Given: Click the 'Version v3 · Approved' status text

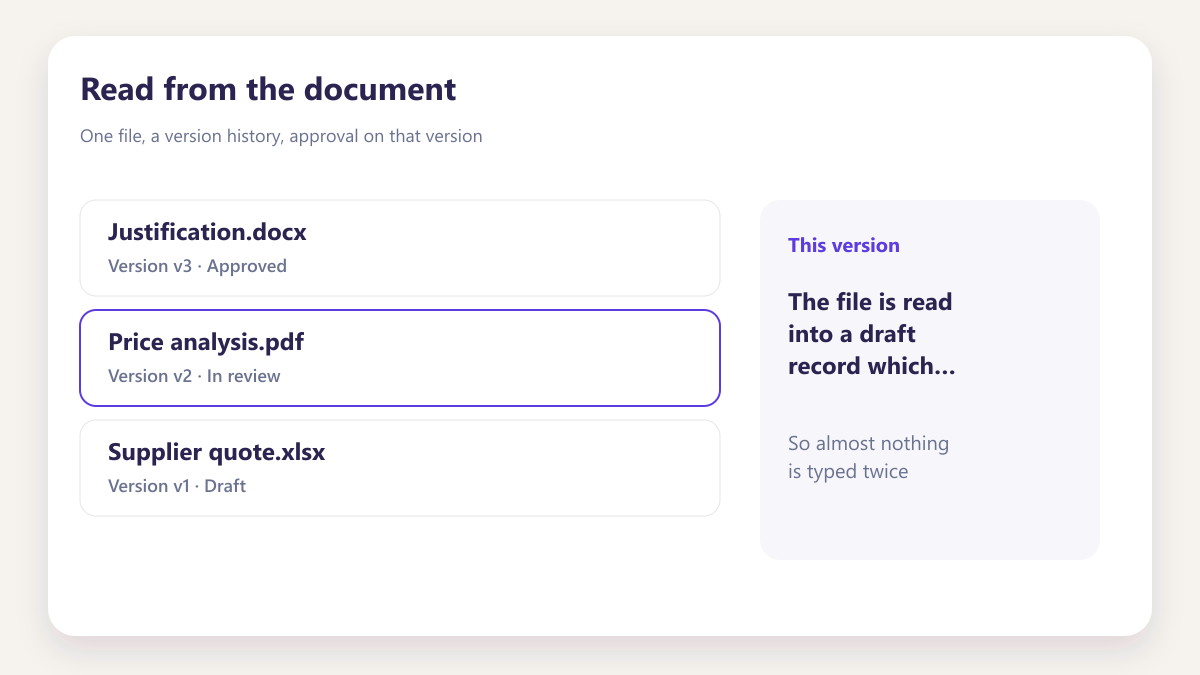Looking at the screenshot, I should [x=197, y=266].
